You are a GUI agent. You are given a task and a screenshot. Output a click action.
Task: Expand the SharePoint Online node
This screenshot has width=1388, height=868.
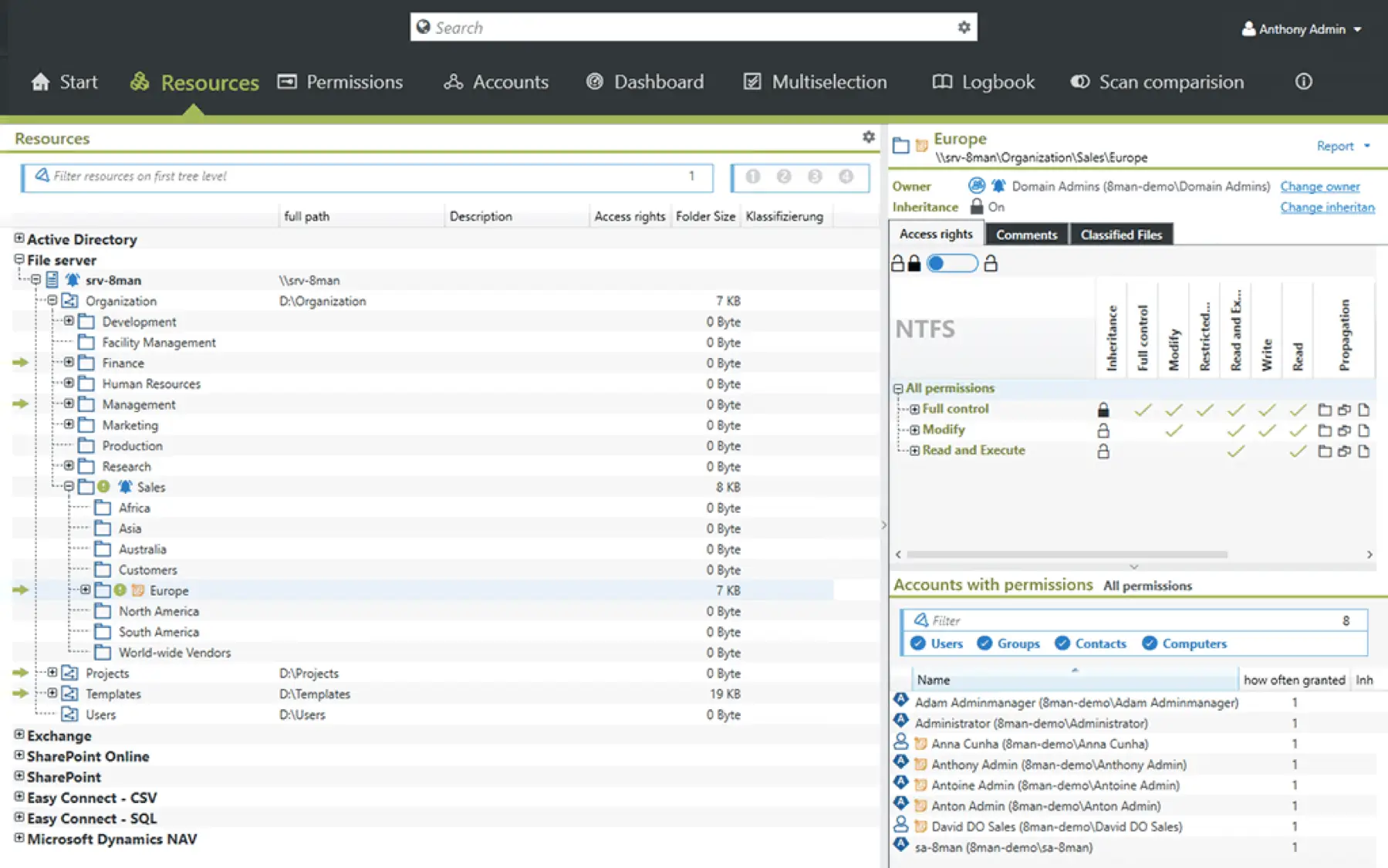19,755
